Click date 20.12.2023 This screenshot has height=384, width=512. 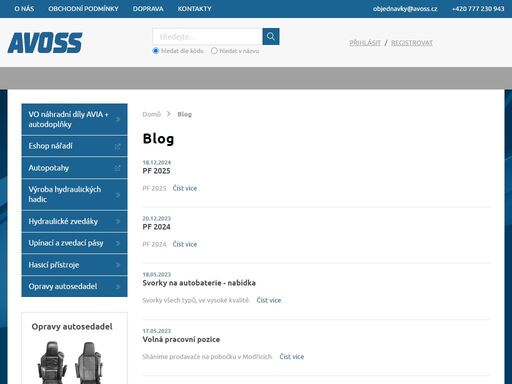pyautogui.click(x=157, y=218)
